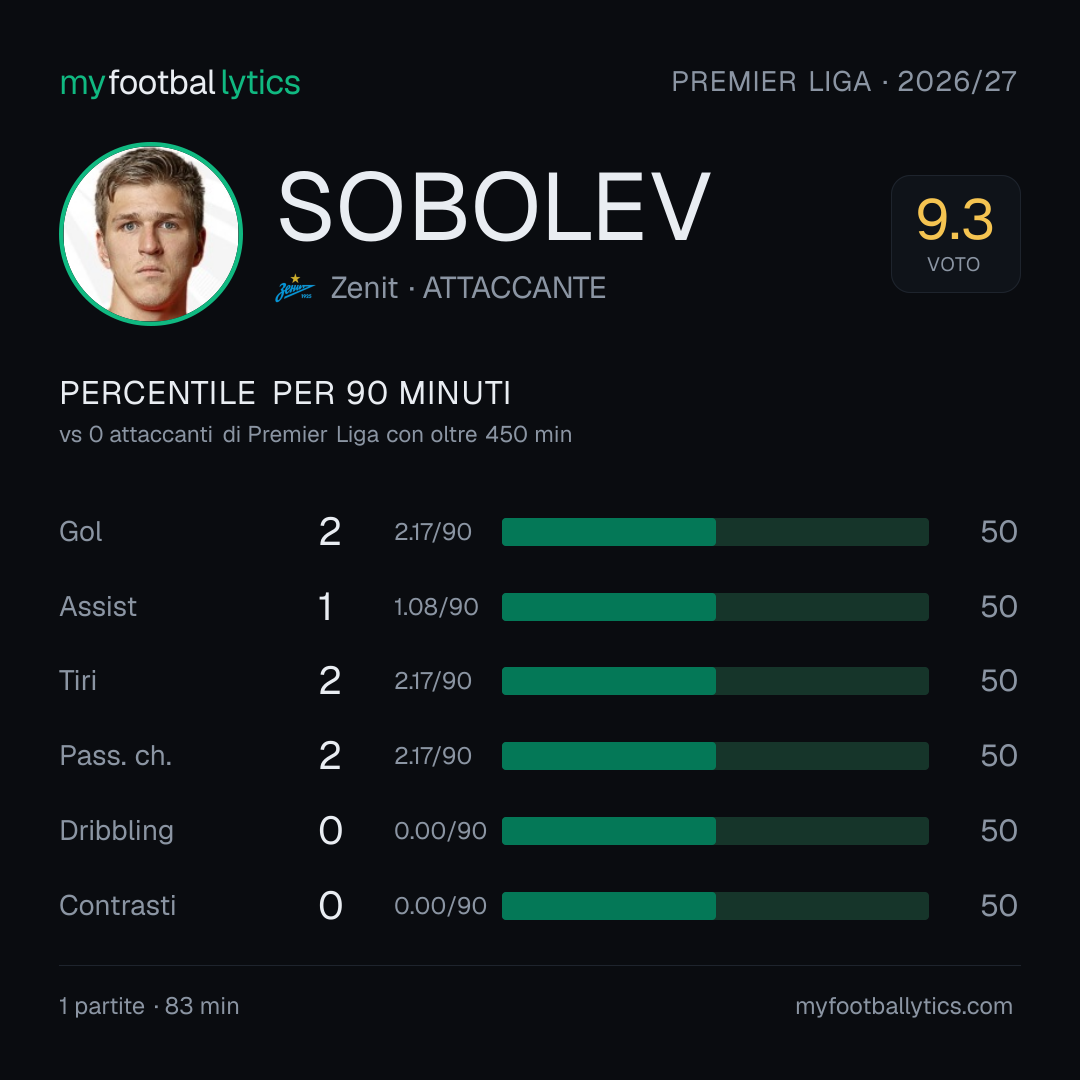Viewport: 1080px width, 1080px height.
Task: Click the PREMIER LIGA 2026/27 header label
Action: pyautogui.click(x=844, y=82)
